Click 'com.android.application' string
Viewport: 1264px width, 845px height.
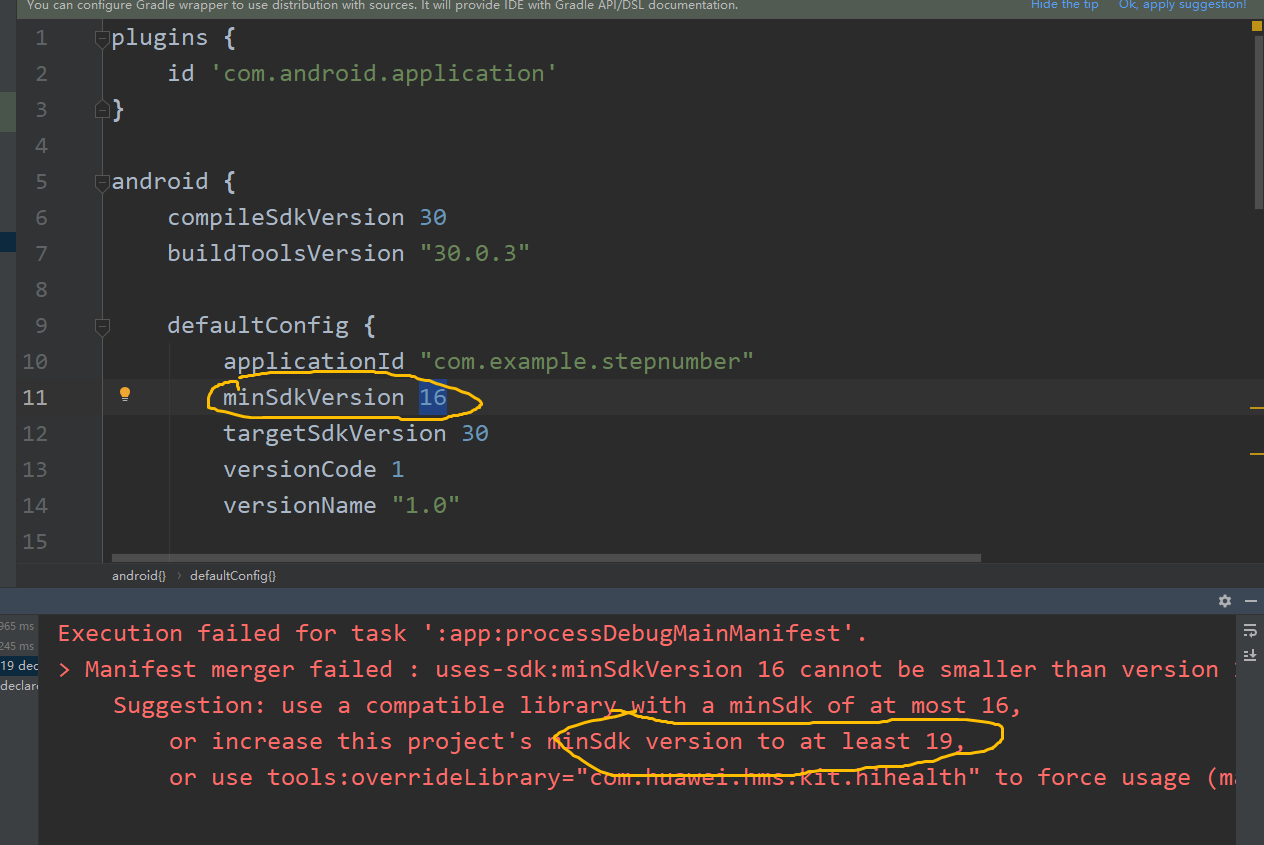384,73
